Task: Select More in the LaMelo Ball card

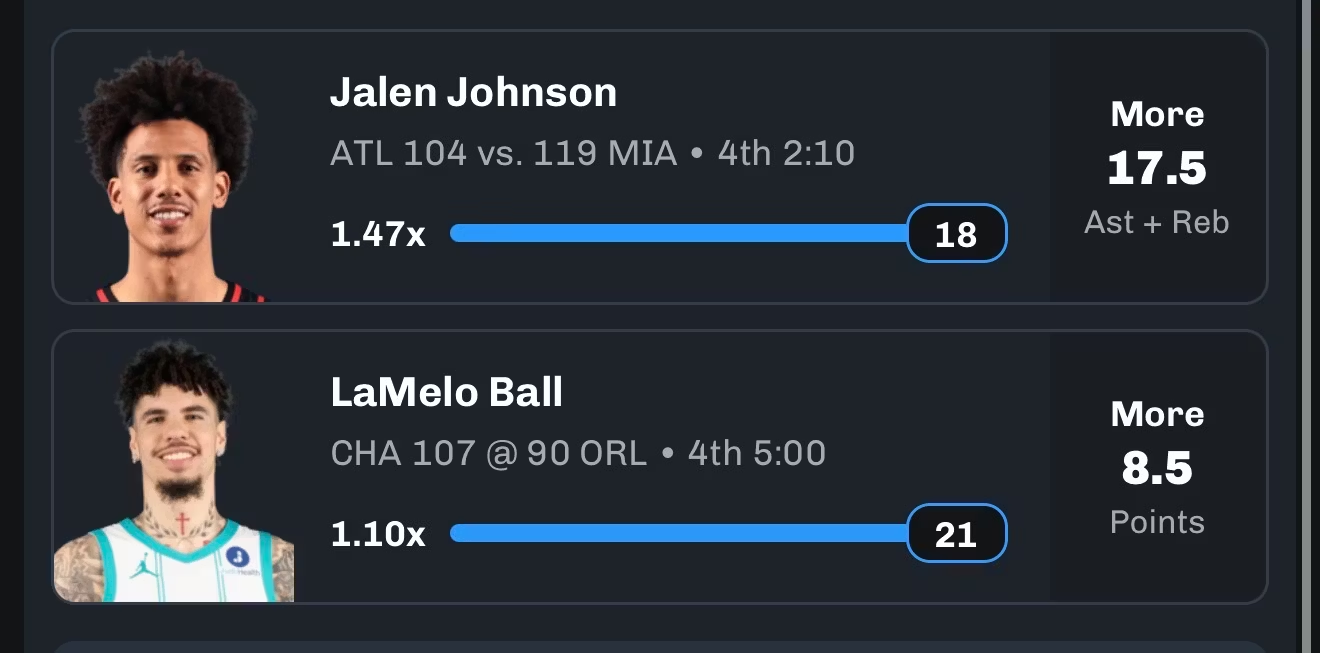Action: point(1157,414)
